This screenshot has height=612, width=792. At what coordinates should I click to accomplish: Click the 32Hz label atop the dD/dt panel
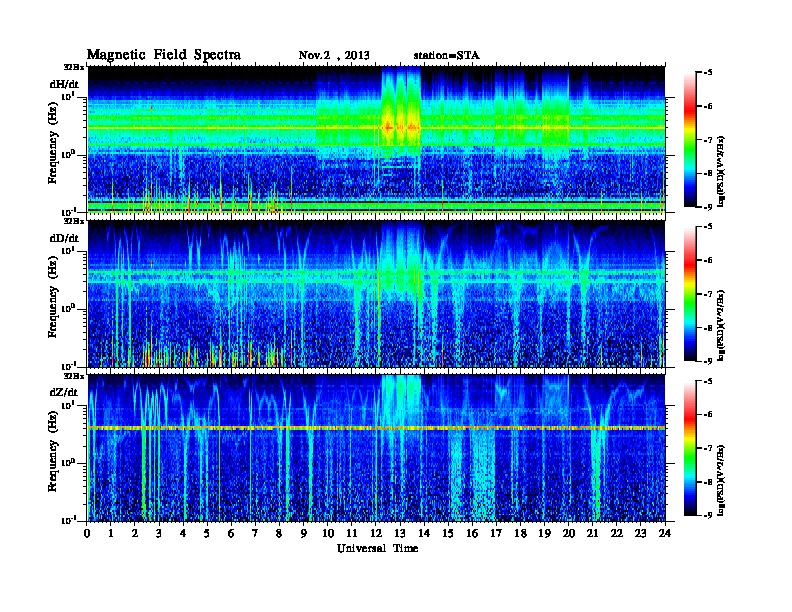coord(74,221)
